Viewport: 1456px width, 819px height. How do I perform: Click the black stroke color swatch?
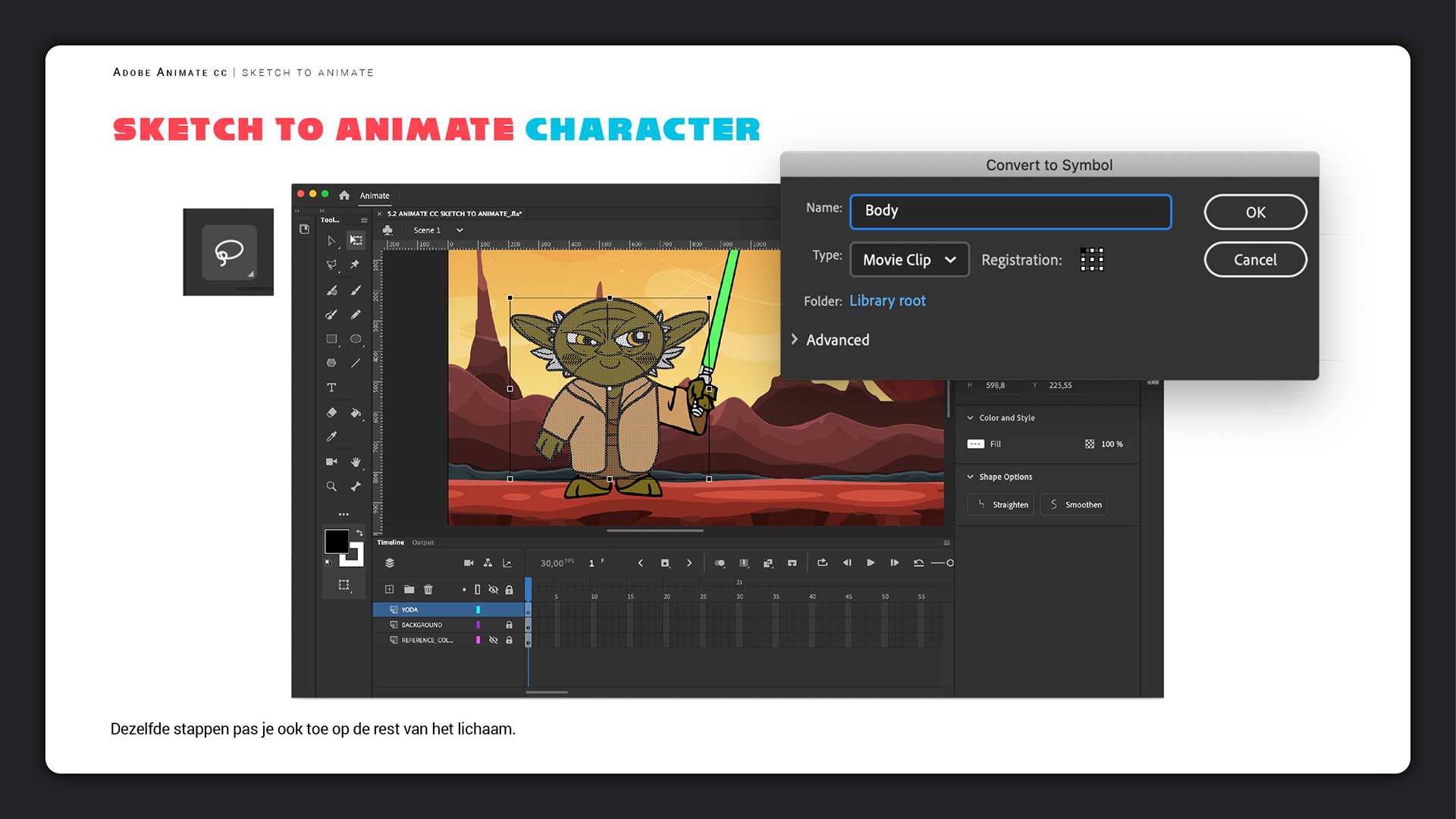[x=337, y=541]
